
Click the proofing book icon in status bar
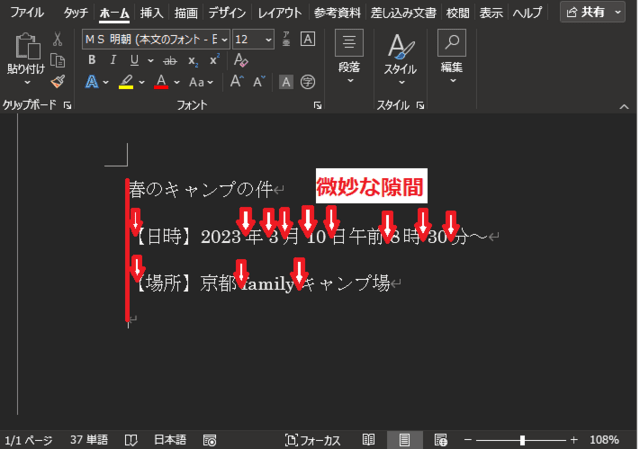click(x=131, y=440)
